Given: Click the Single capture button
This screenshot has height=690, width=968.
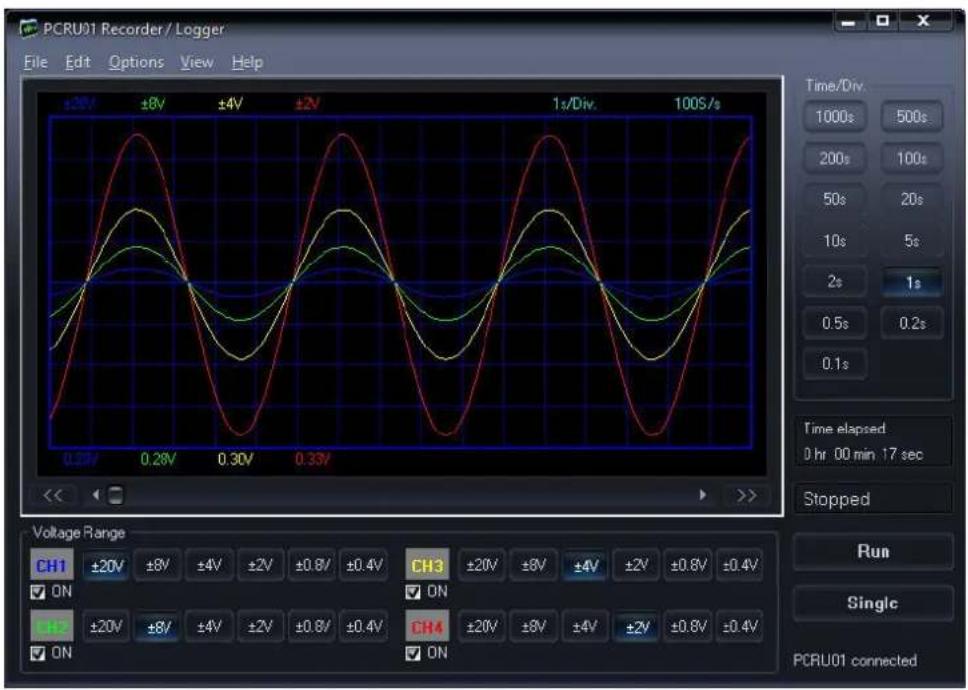Looking at the screenshot, I should tap(873, 603).
